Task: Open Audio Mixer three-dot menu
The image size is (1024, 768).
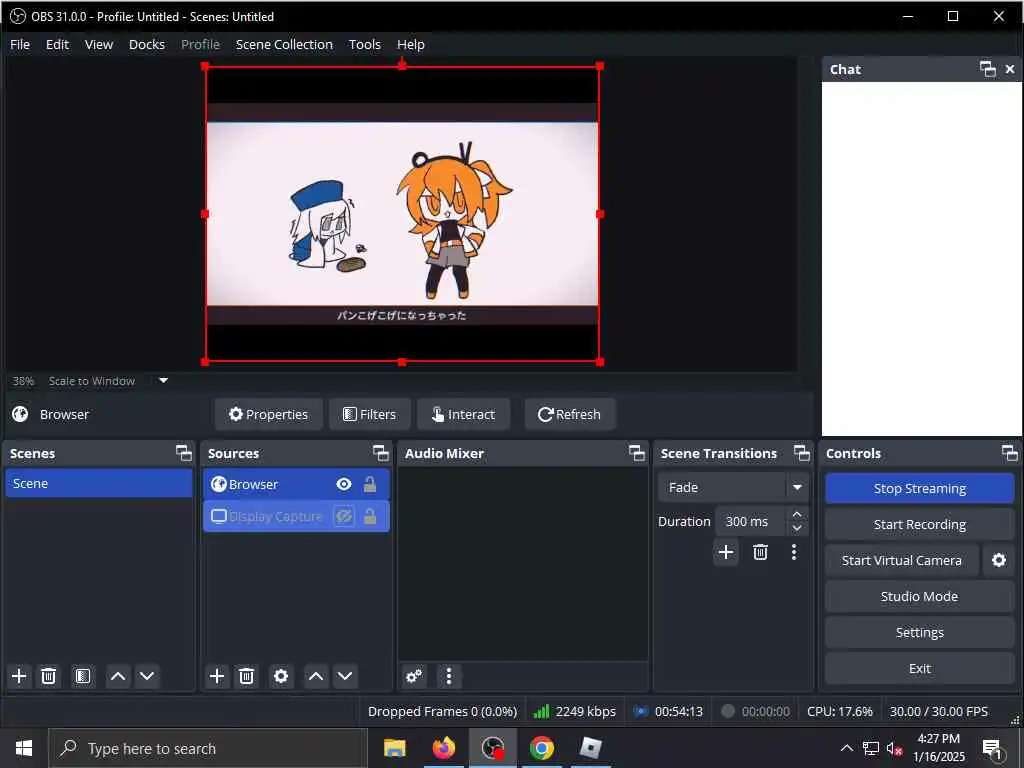Action: point(449,676)
